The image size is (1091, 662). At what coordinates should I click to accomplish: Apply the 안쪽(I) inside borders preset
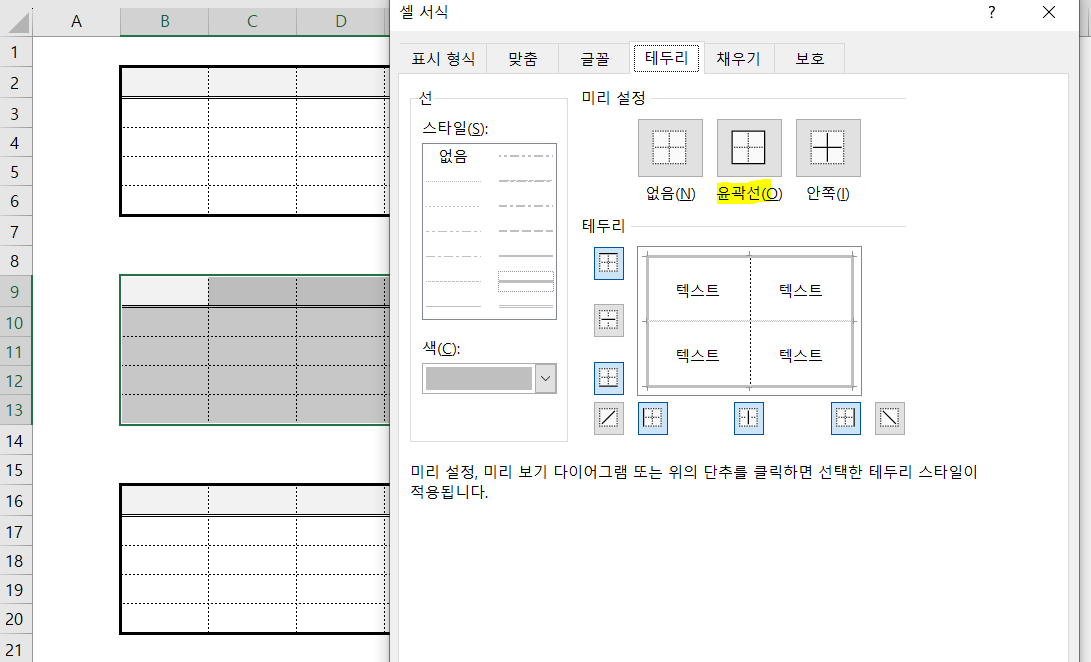(x=828, y=147)
